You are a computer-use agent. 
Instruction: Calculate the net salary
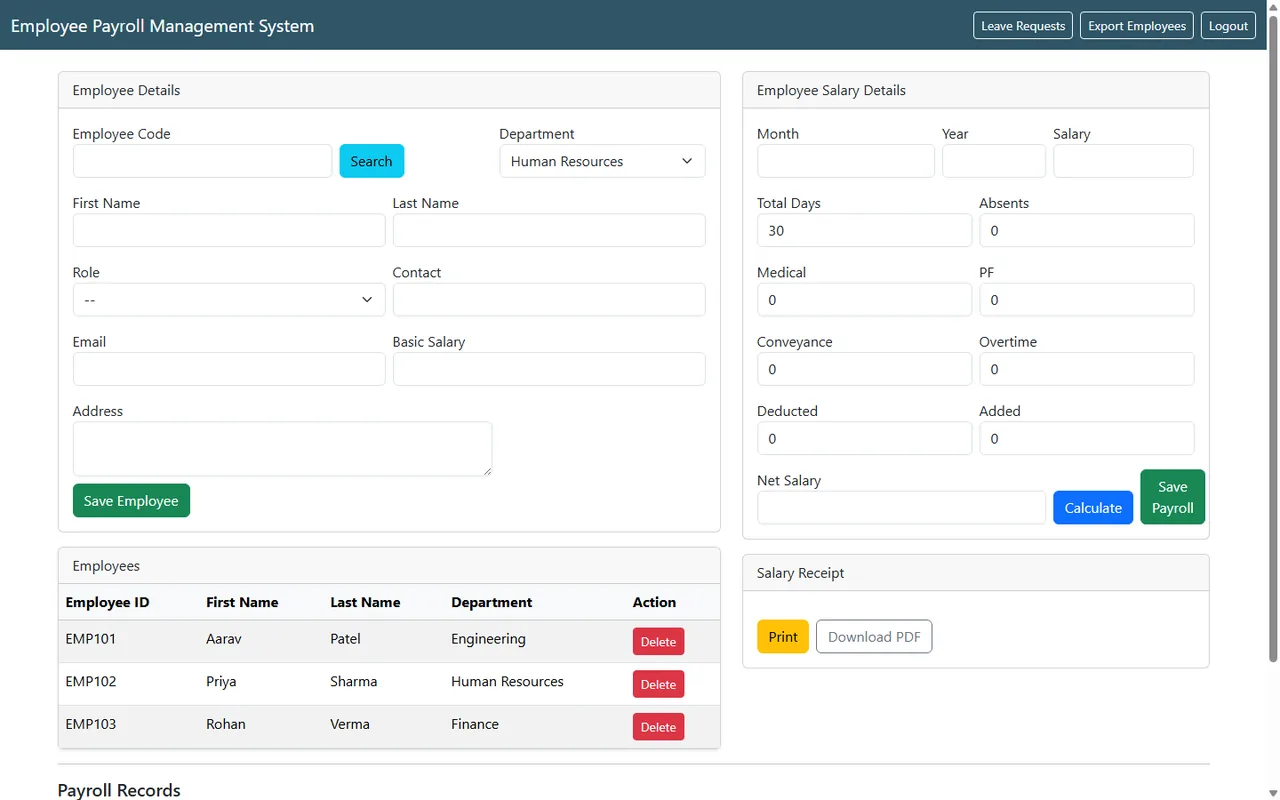(x=1093, y=508)
